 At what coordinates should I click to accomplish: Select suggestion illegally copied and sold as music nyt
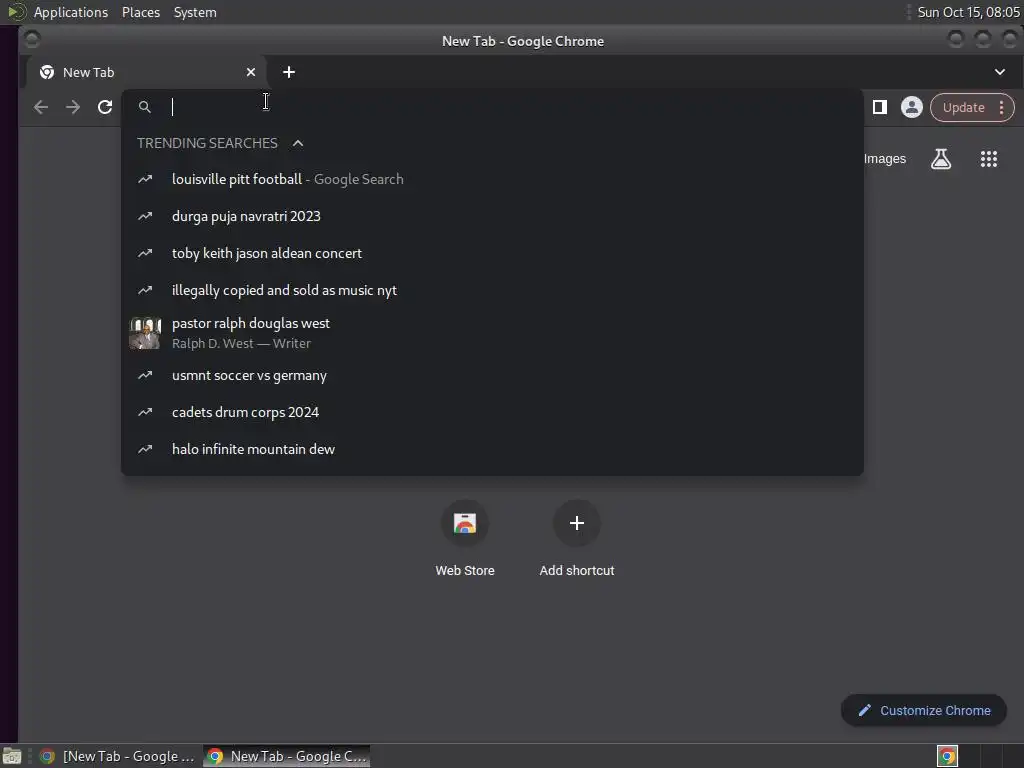pyautogui.click(x=492, y=290)
